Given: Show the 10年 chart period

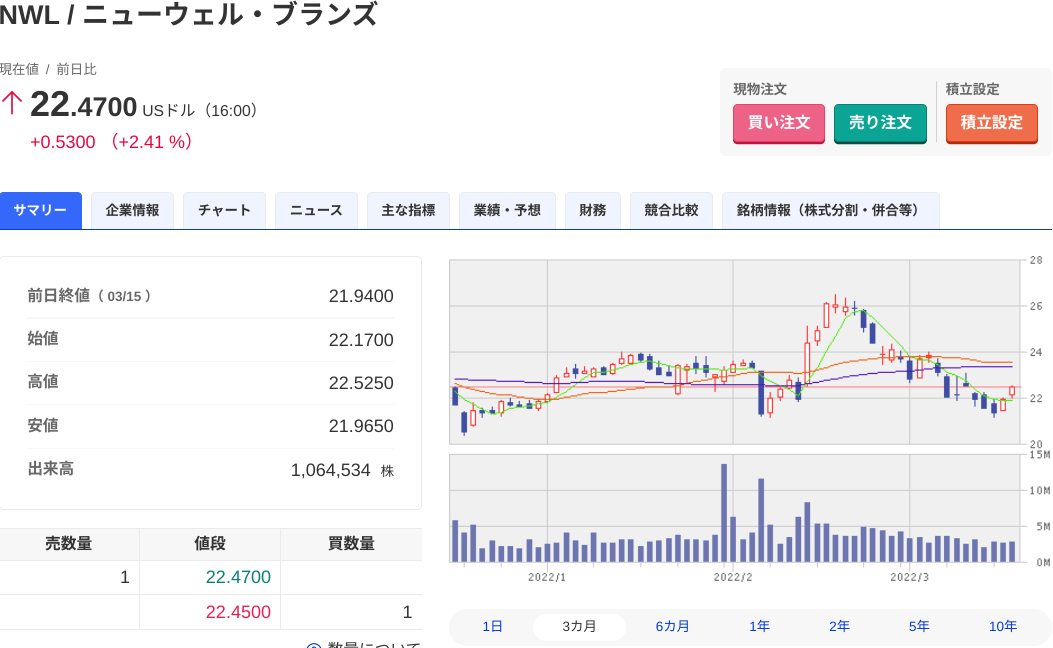Looking at the screenshot, I should (x=1003, y=627).
